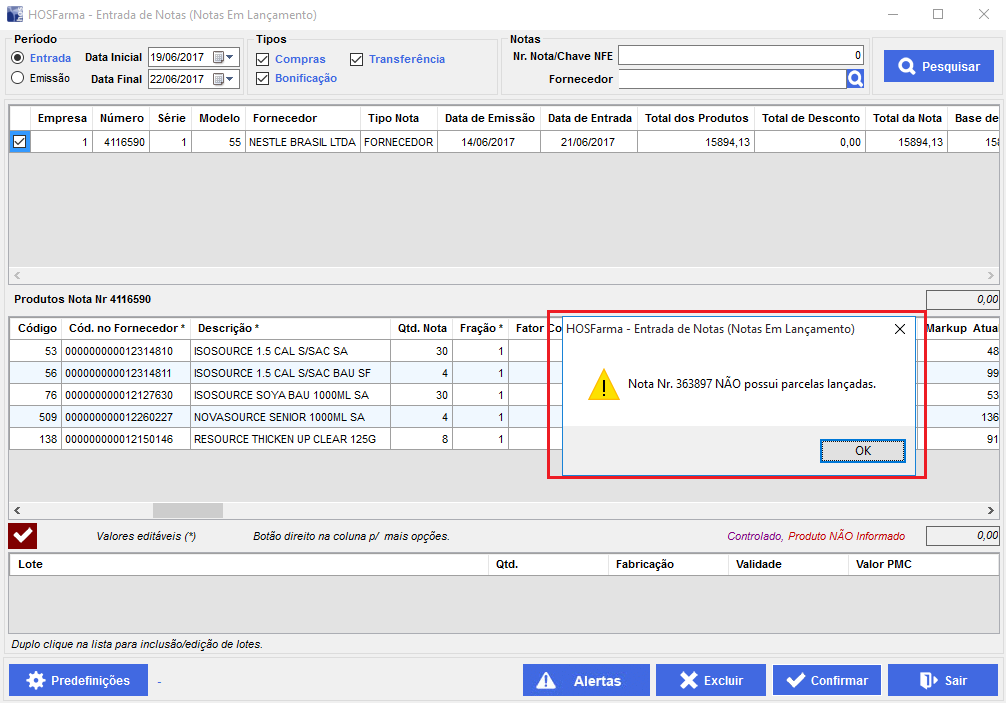Toggle the Transferência checkbox

pyautogui.click(x=357, y=60)
